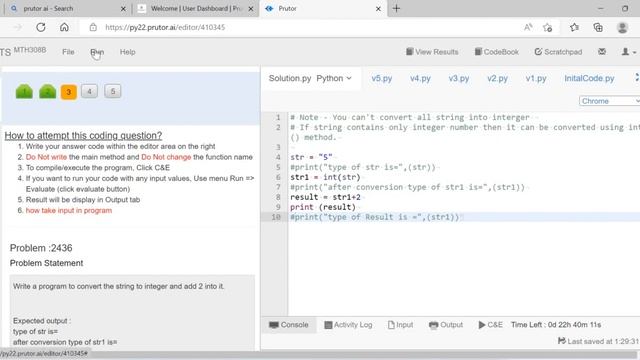Viewport: 640px width, 360px height.
Task: Switch to the v4.py tab
Action: (x=420, y=78)
